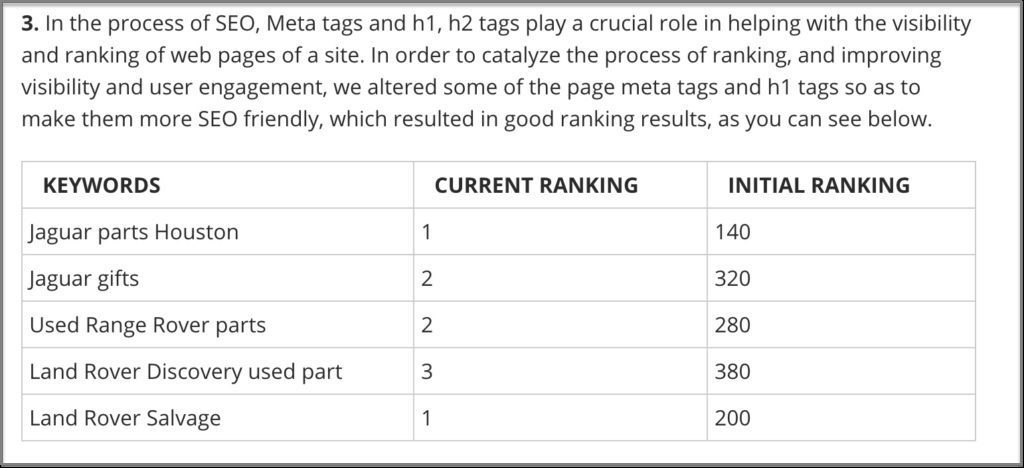The image size is (1024, 468).
Task: Select the Jaguar parts Houston cell
Action: tap(134, 232)
